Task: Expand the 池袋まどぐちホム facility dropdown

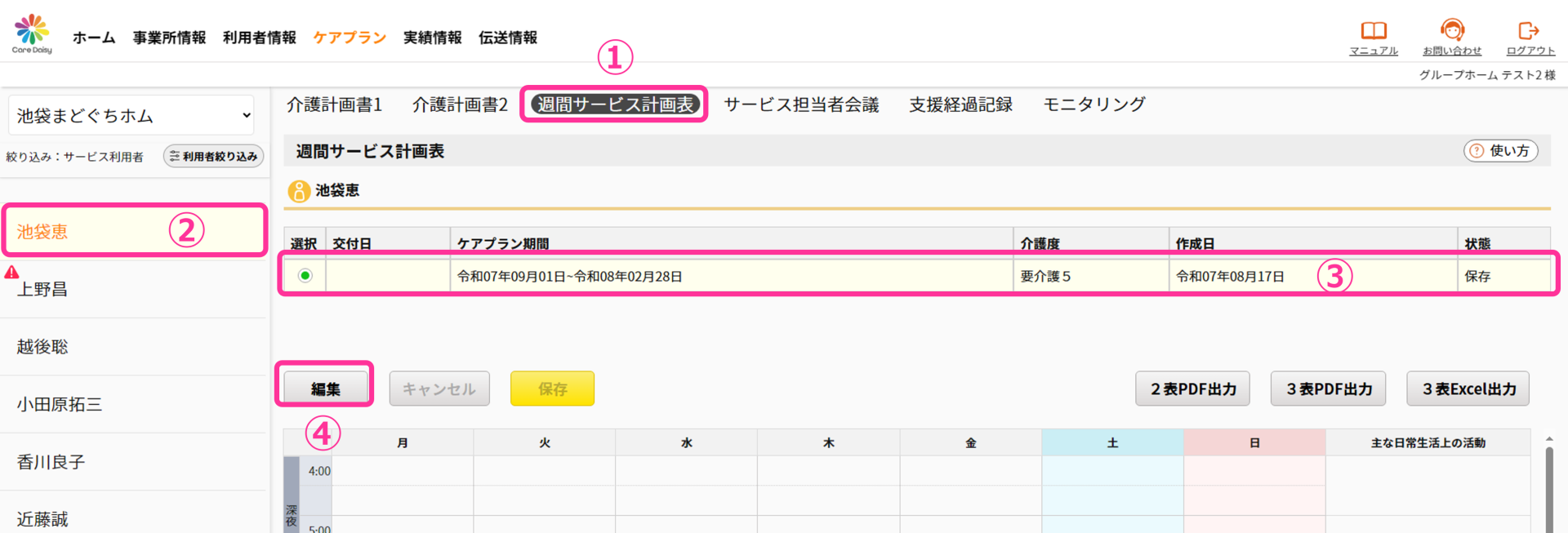Action: click(x=131, y=116)
